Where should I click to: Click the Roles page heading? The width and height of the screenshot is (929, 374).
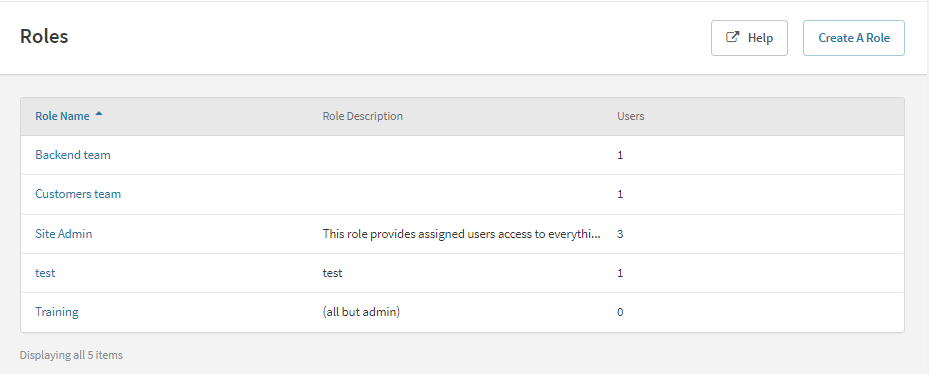(44, 36)
